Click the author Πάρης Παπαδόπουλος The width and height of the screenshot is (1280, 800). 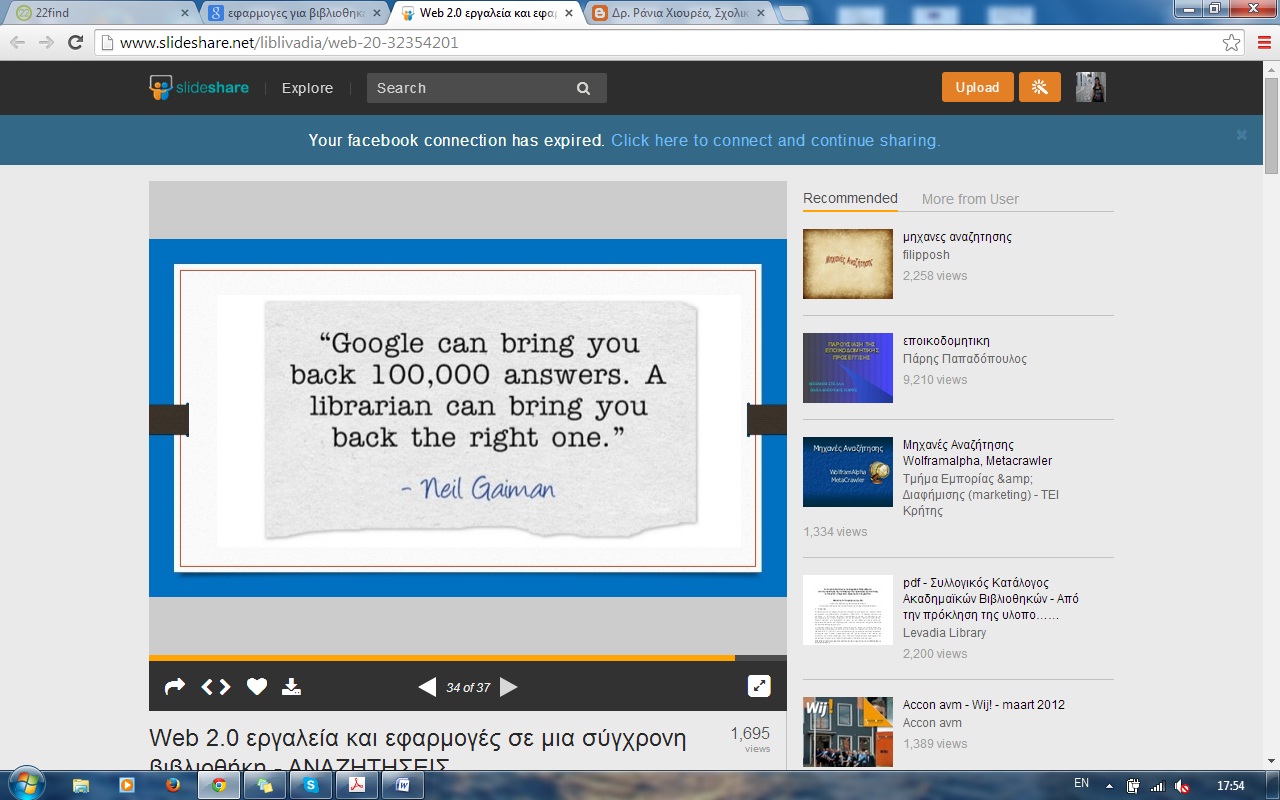tap(965, 359)
